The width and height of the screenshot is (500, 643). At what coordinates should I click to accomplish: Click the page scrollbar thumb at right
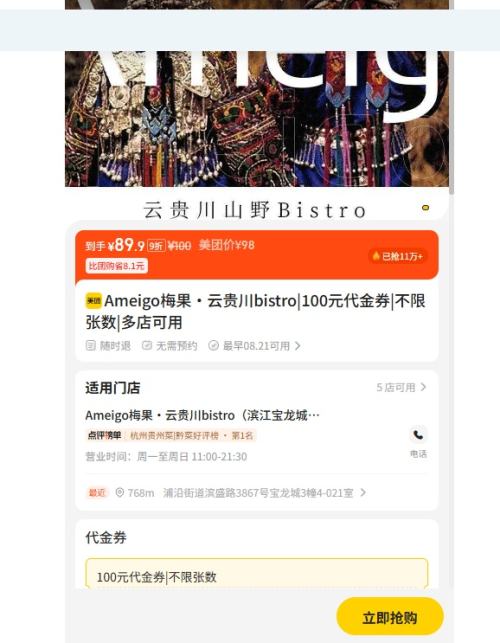pos(452,97)
